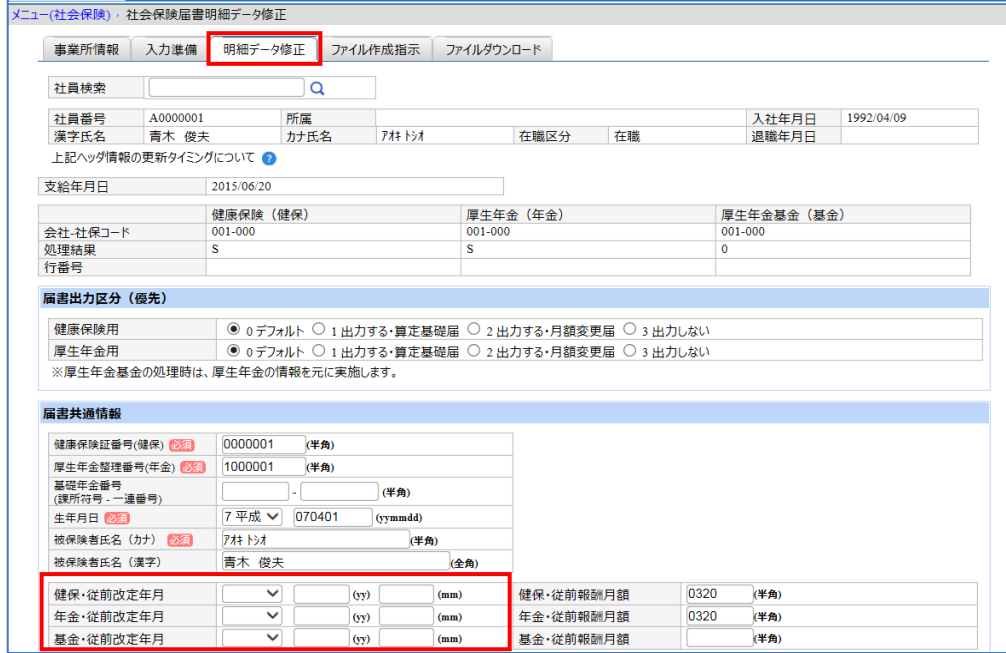Open the 基金・従前改定年月 era dropdown
The image size is (1006, 653).
tap(252, 638)
